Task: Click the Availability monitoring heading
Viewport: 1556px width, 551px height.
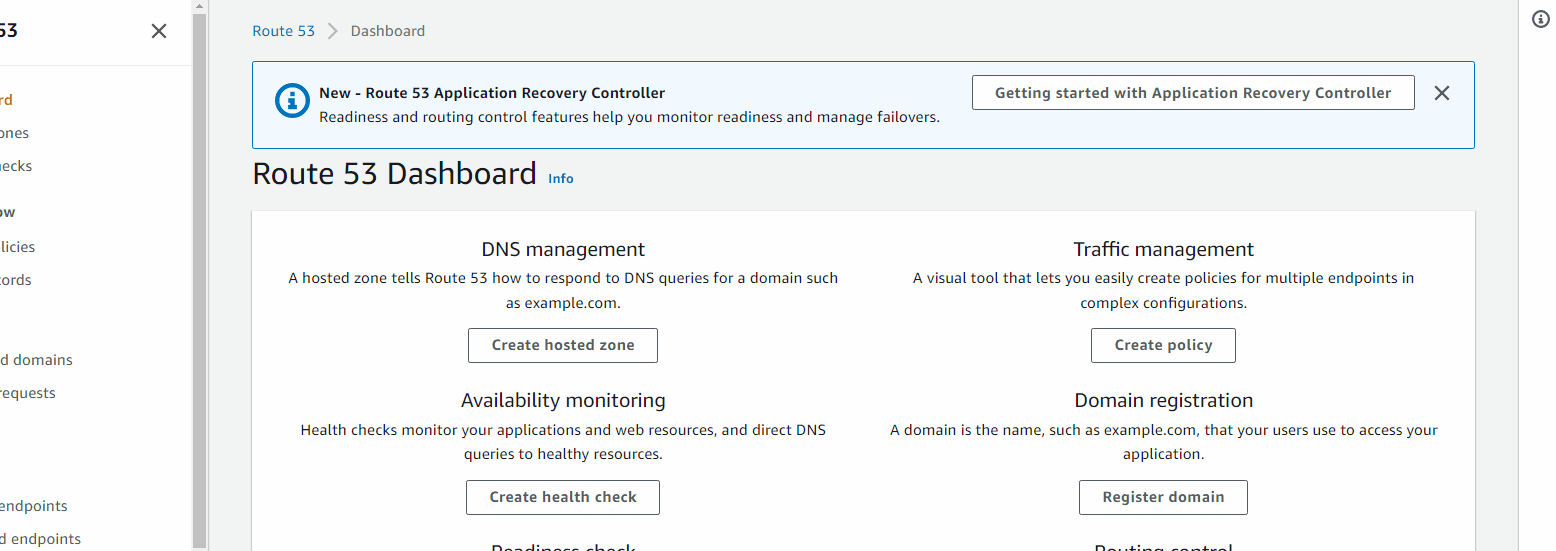Action: (x=563, y=400)
